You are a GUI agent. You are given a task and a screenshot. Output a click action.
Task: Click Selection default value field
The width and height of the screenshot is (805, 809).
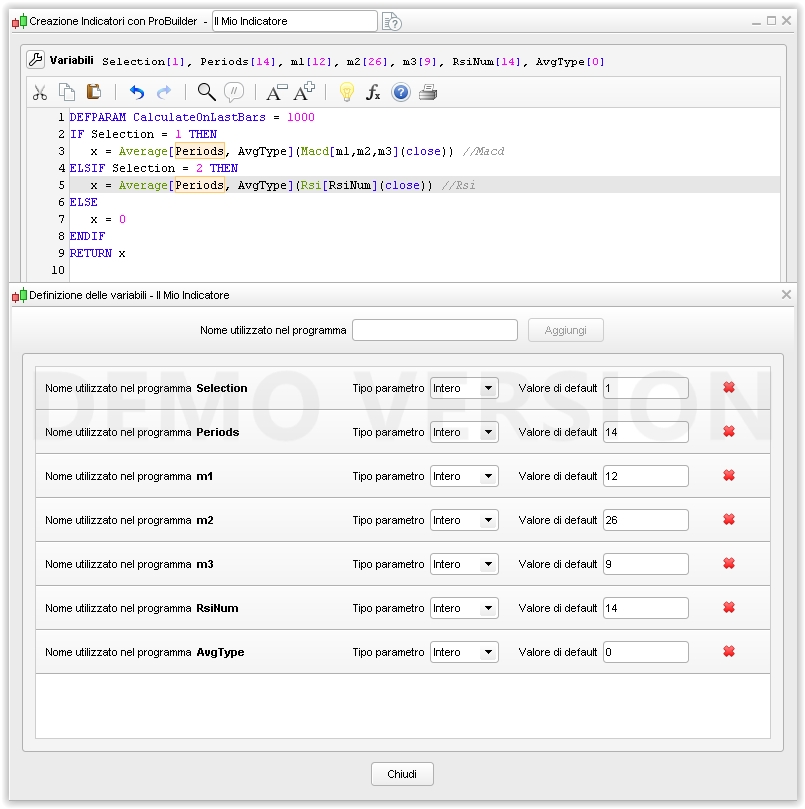646,388
